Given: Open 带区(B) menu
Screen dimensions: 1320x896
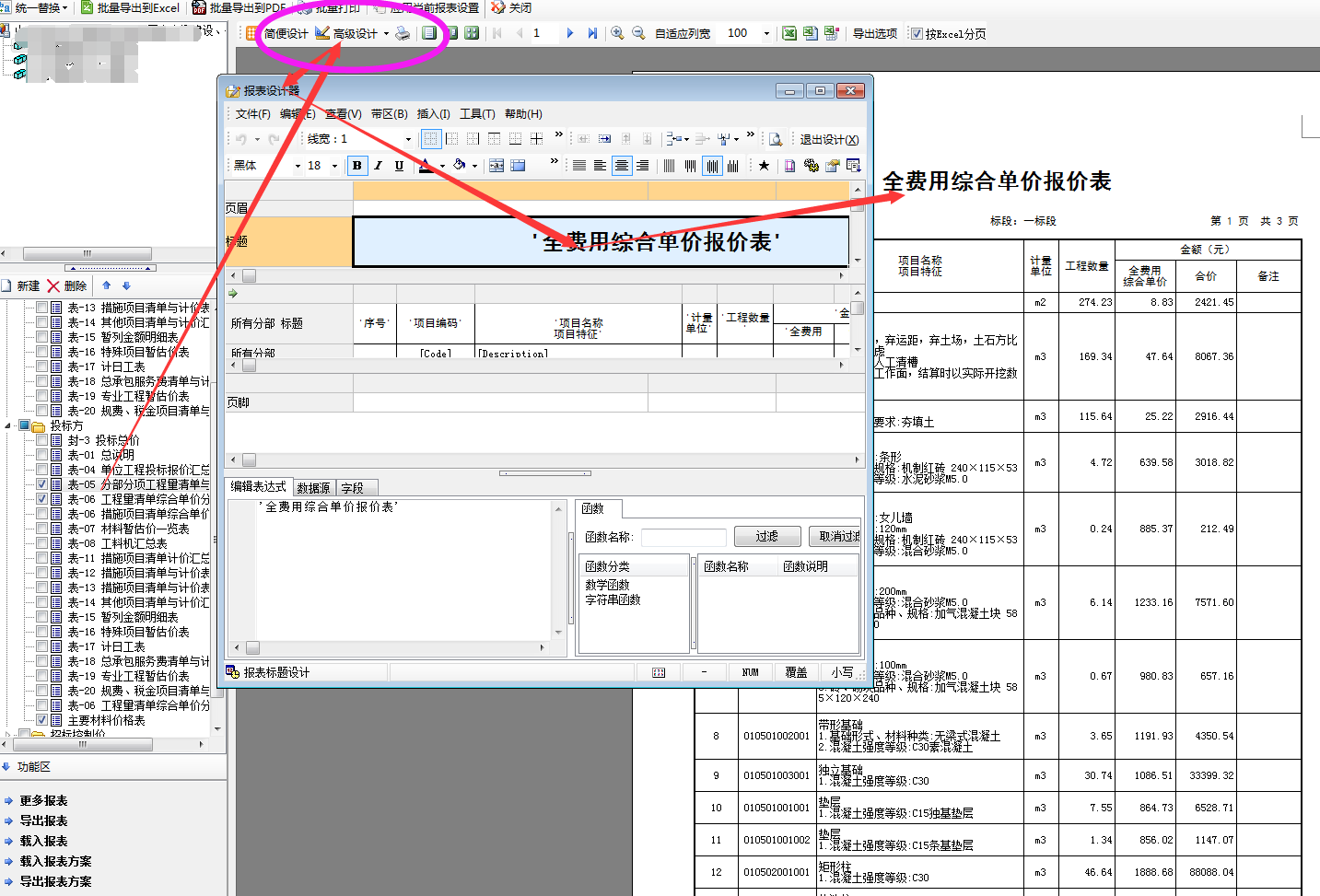Looking at the screenshot, I should (x=389, y=114).
